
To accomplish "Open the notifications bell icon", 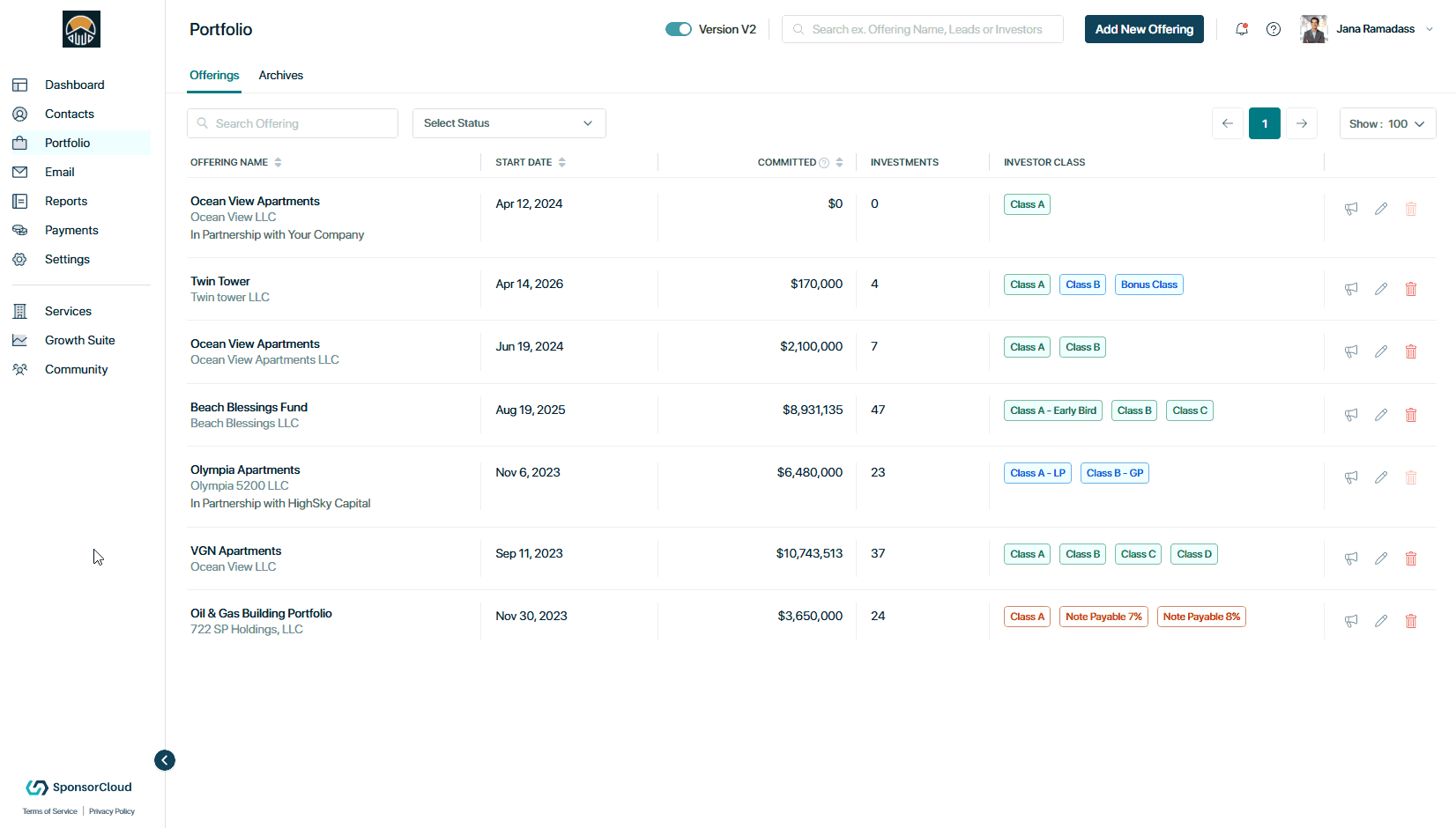I will (1242, 29).
